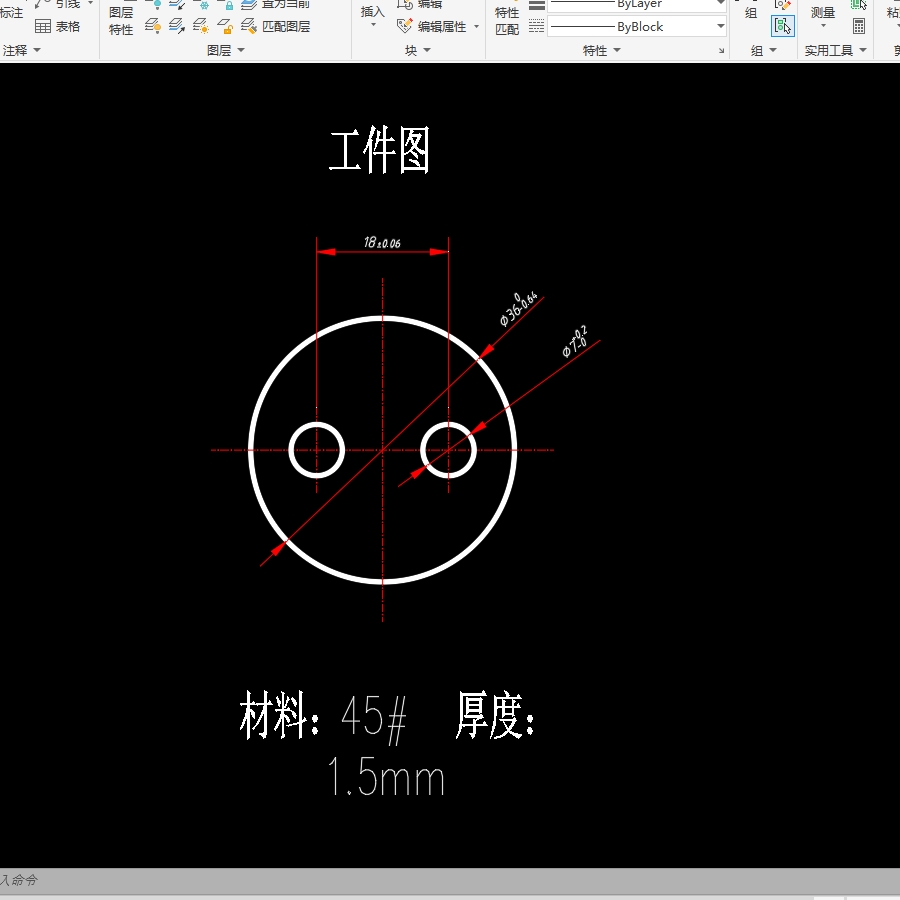
Task: Toggle the highlighted group selection button
Action: [783, 26]
